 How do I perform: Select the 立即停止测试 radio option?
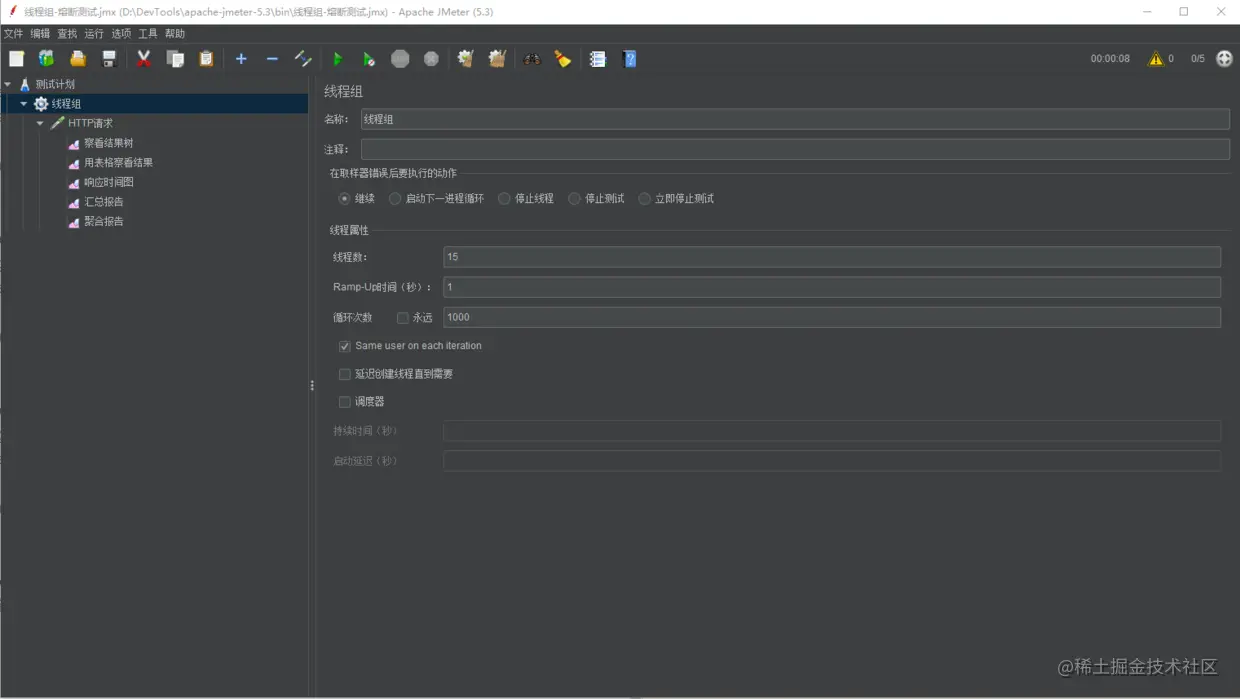tap(644, 199)
